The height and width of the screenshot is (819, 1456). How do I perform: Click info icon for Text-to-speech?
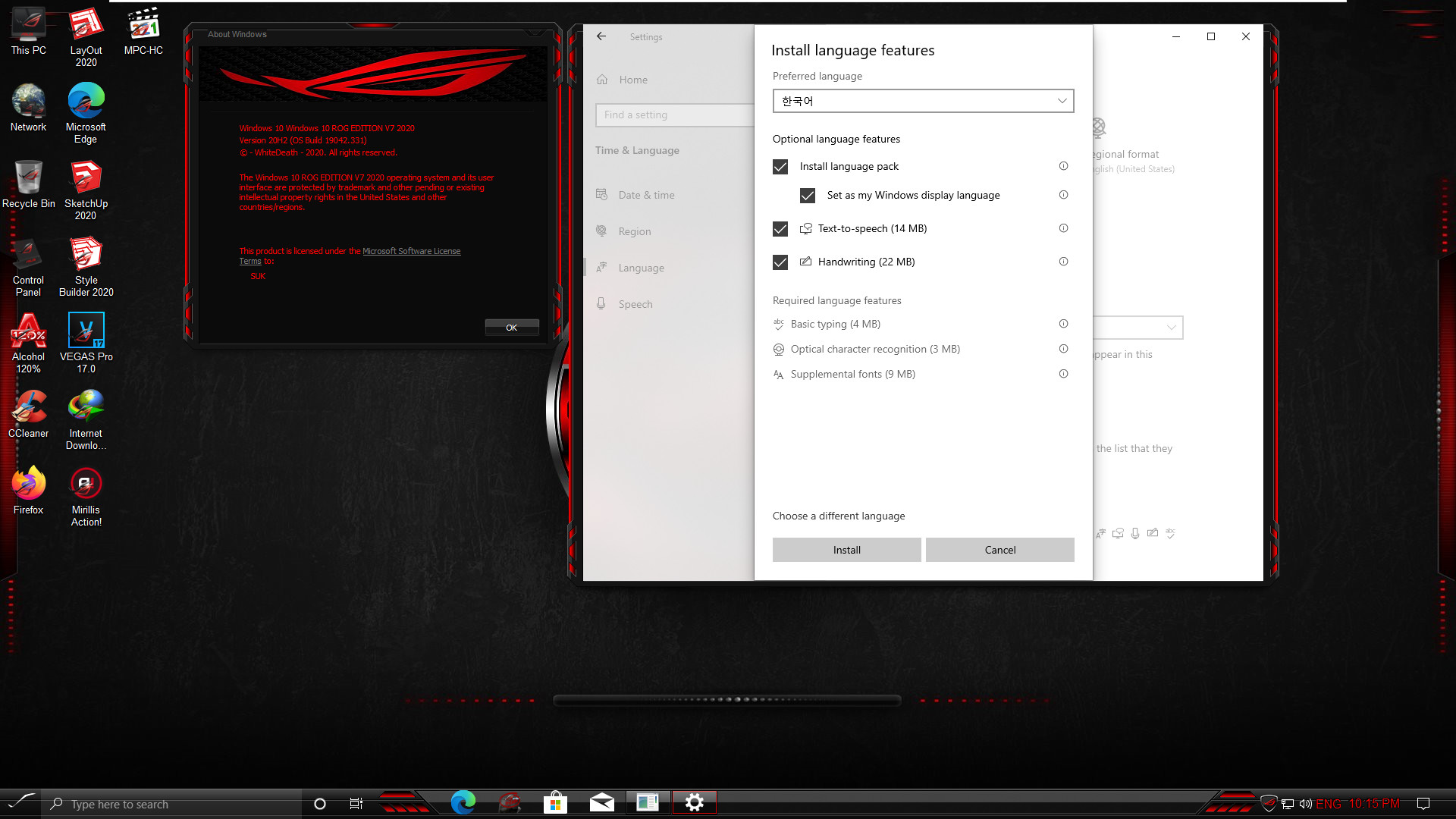[1063, 228]
